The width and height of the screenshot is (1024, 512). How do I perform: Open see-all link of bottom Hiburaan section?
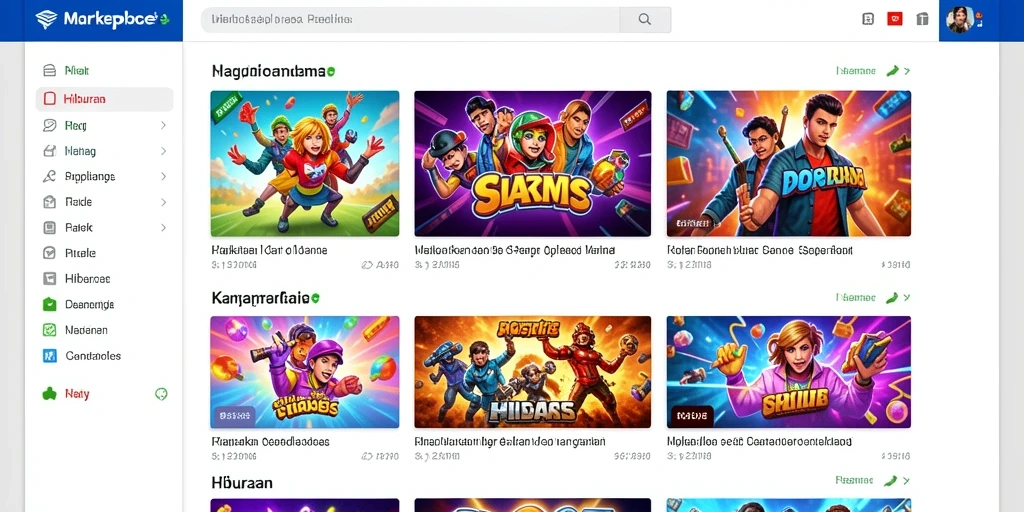click(856, 480)
